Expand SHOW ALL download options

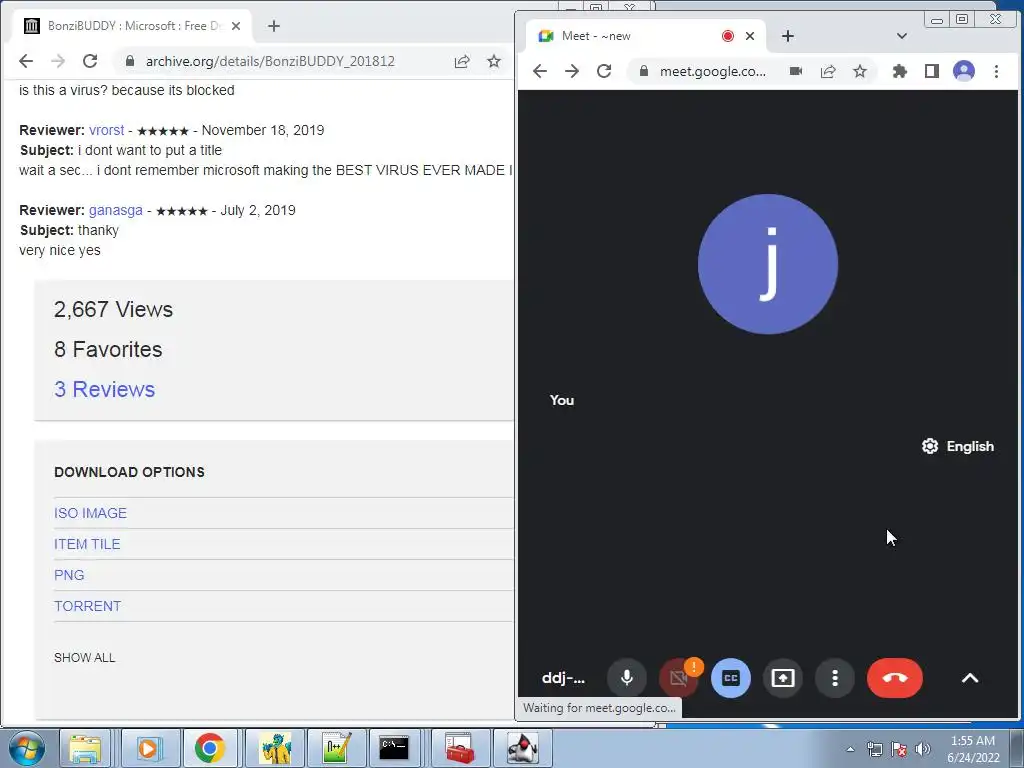click(x=84, y=658)
